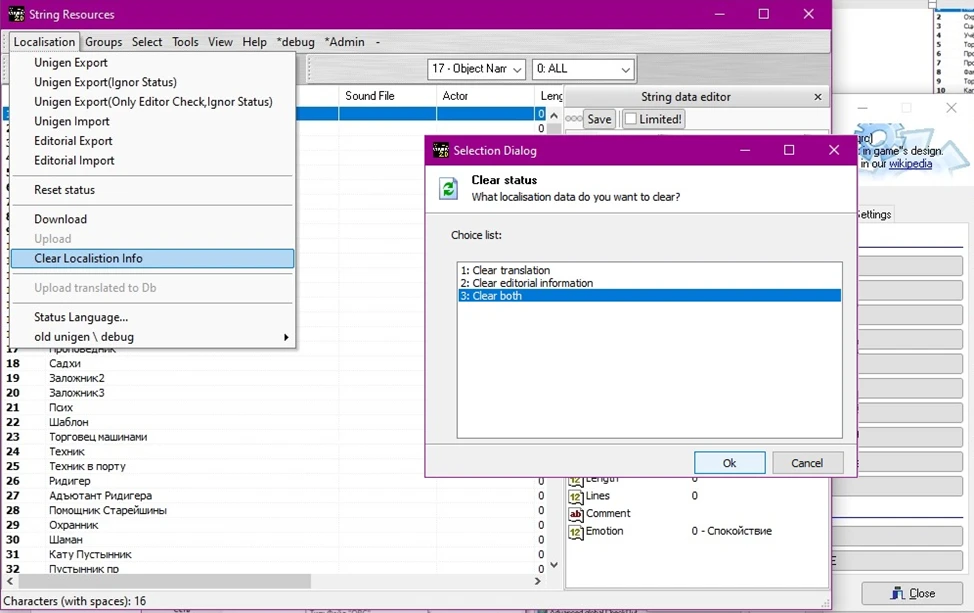974x613 pixels.
Task: Click the green refresh icon in Selection Dialog
Action: click(x=449, y=189)
